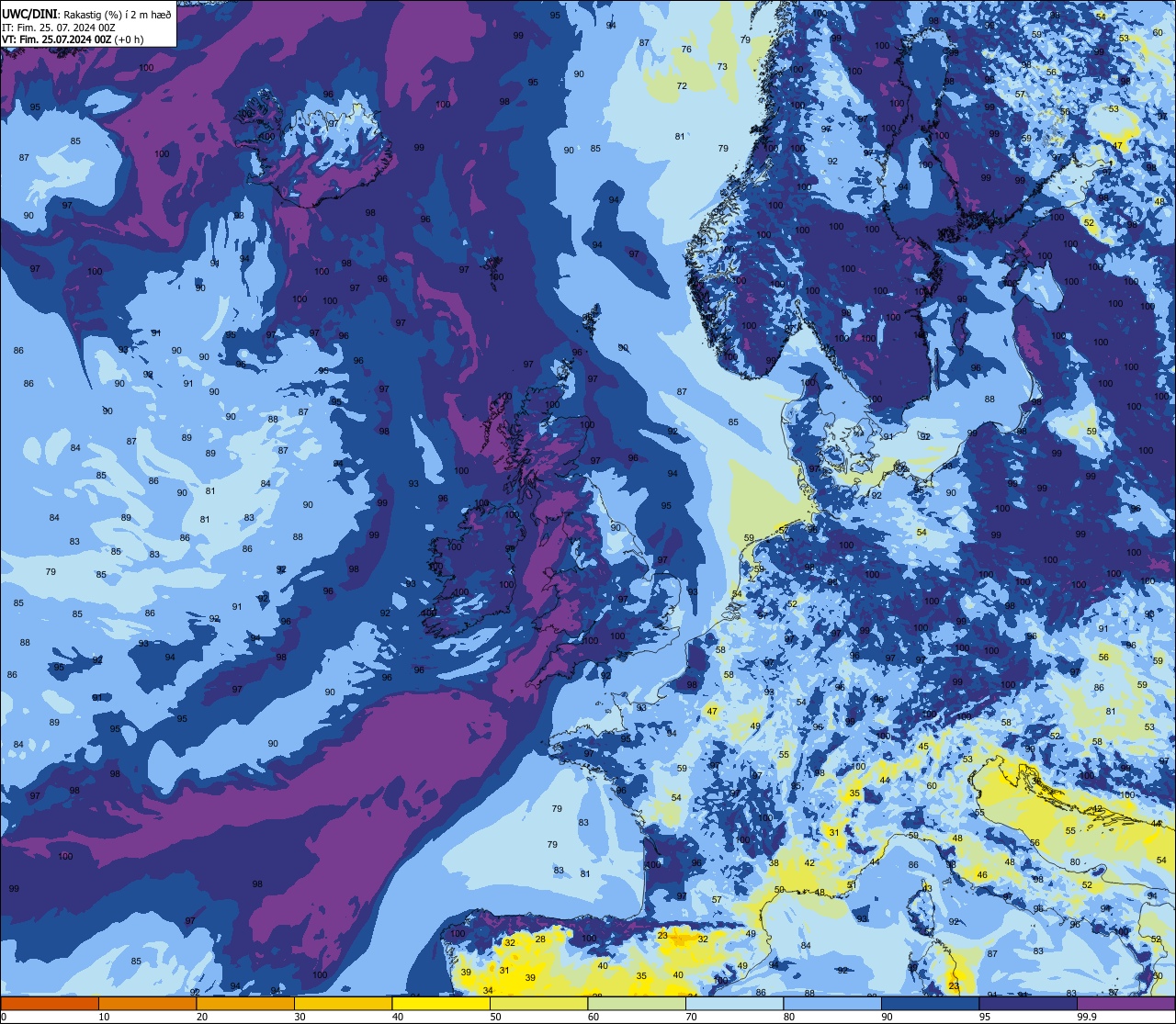Click the pale blue 70–80 legend swatch

coord(734,1003)
